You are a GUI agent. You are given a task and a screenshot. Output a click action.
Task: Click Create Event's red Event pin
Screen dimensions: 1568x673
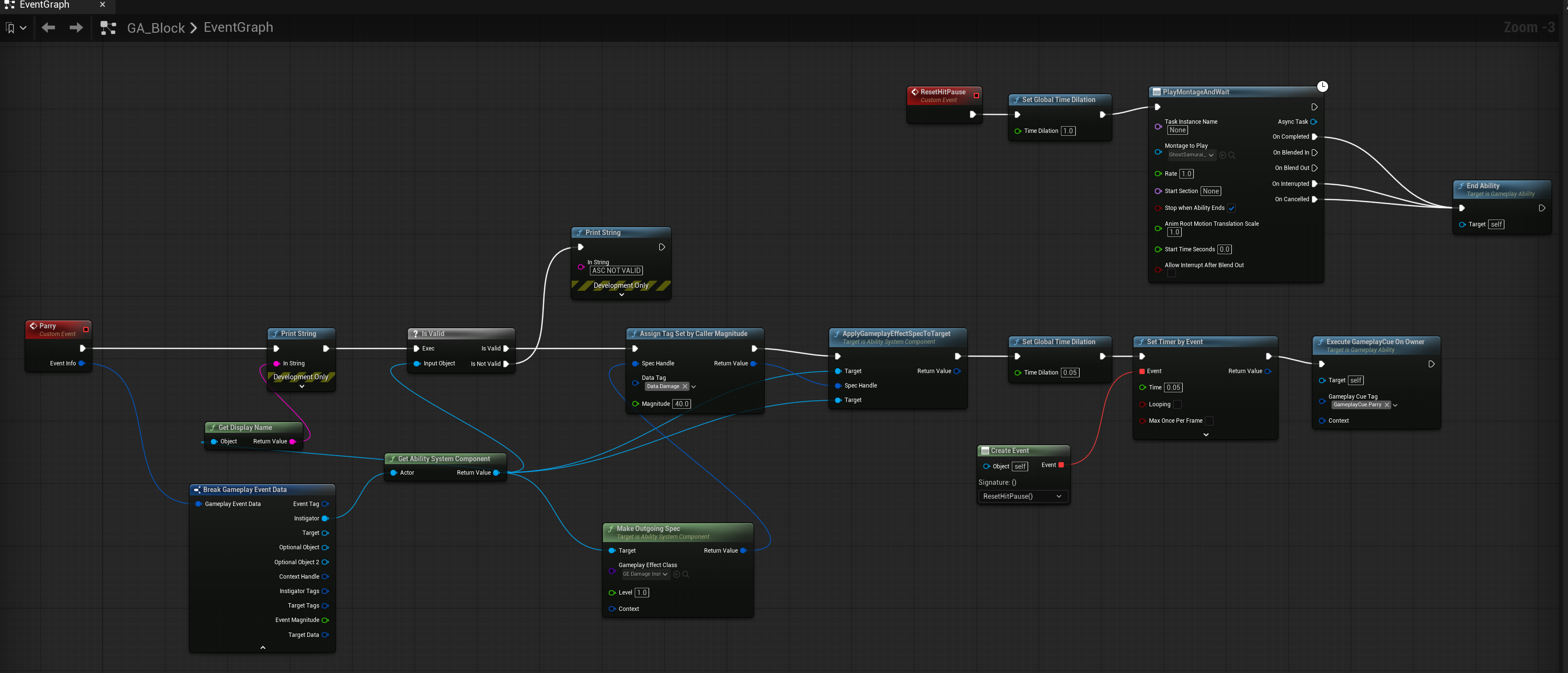coord(1061,465)
